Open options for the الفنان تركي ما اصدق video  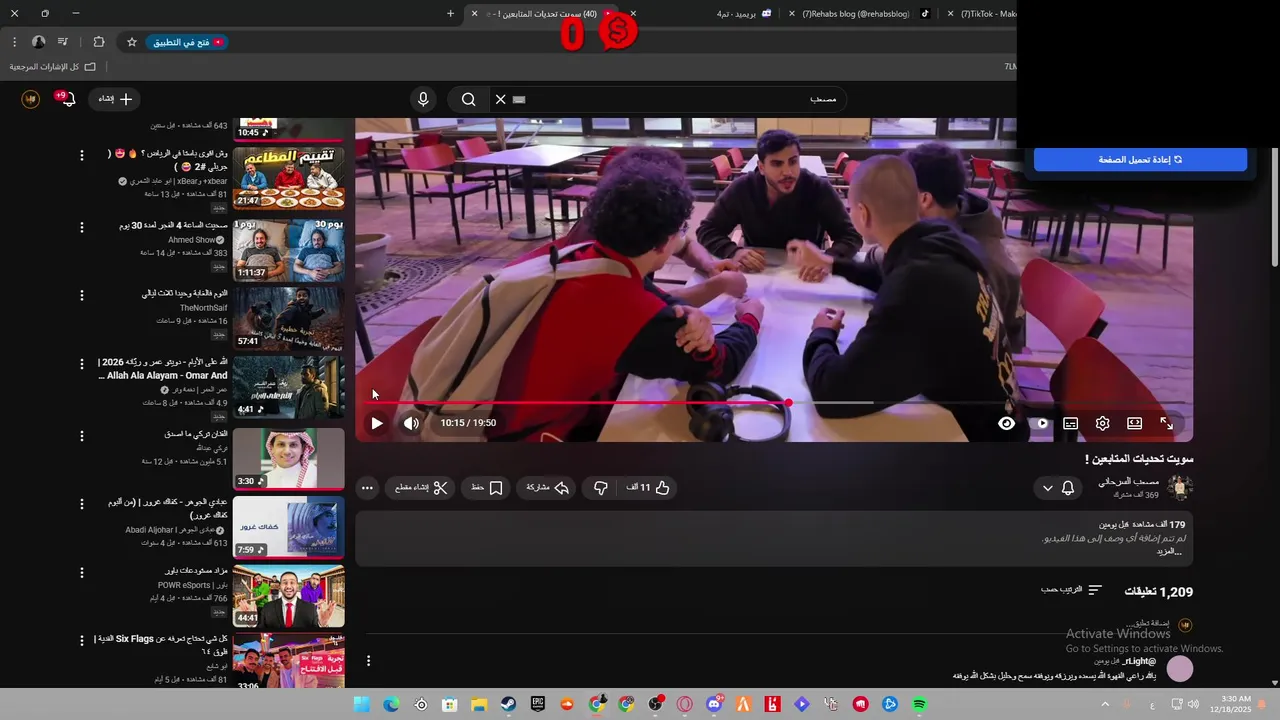click(x=82, y=436)
